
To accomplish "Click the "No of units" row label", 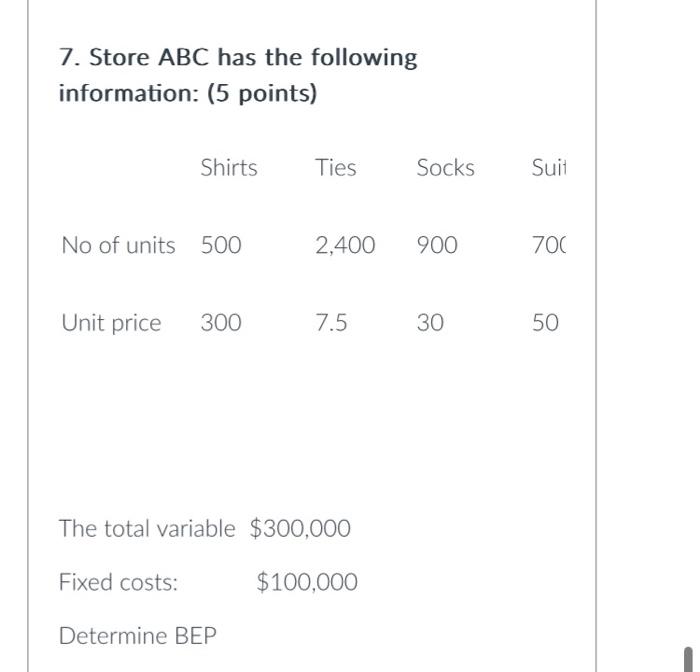I will (x=118, y=246).
